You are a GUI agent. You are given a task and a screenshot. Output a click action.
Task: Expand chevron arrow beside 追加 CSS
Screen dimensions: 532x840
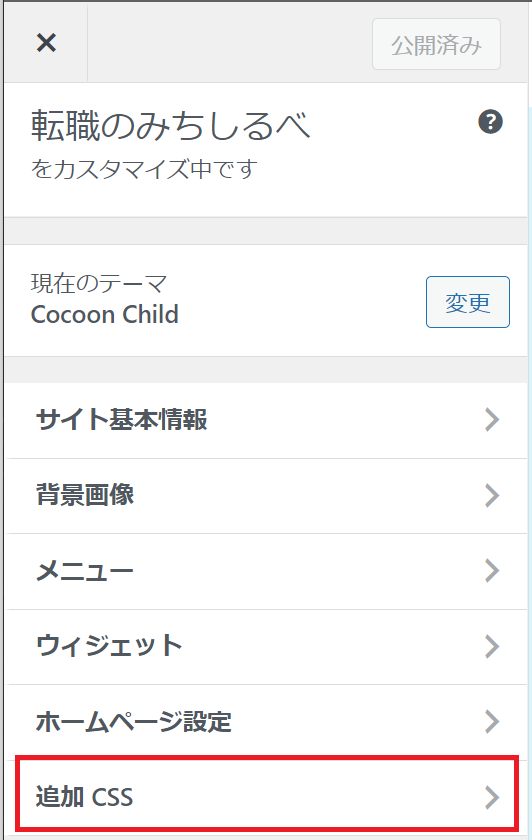[492, 797]
